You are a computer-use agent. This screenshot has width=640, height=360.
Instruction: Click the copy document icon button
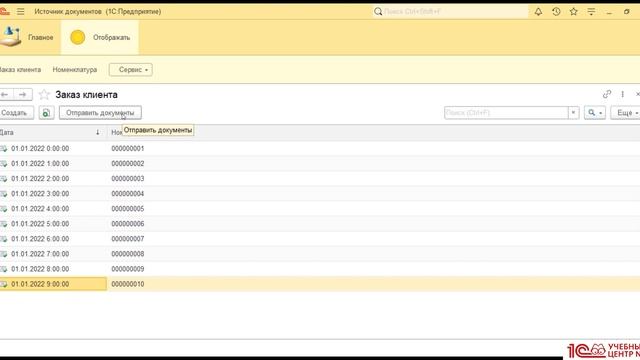coord(47,113)
